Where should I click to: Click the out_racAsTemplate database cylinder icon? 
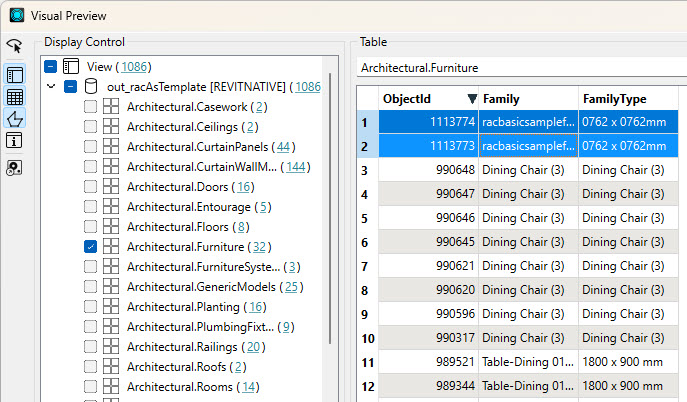(91, 87)
